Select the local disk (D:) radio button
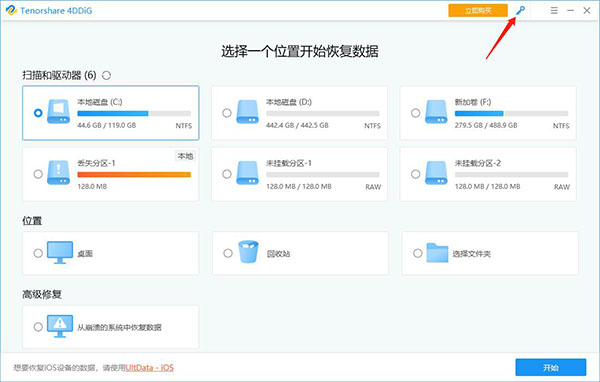The height and width of the screenshot is (382, 600). pyautogui.click(x=227, y=113)
